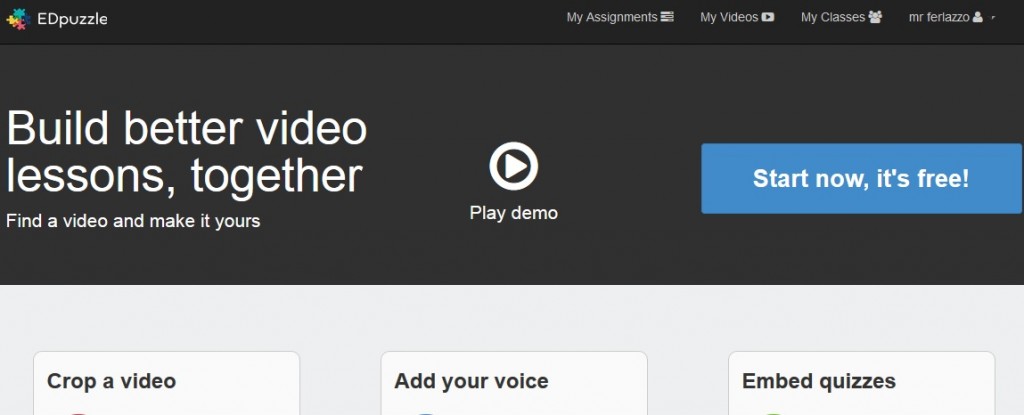Click the EDpuzzle brand name text

point(72,19)
